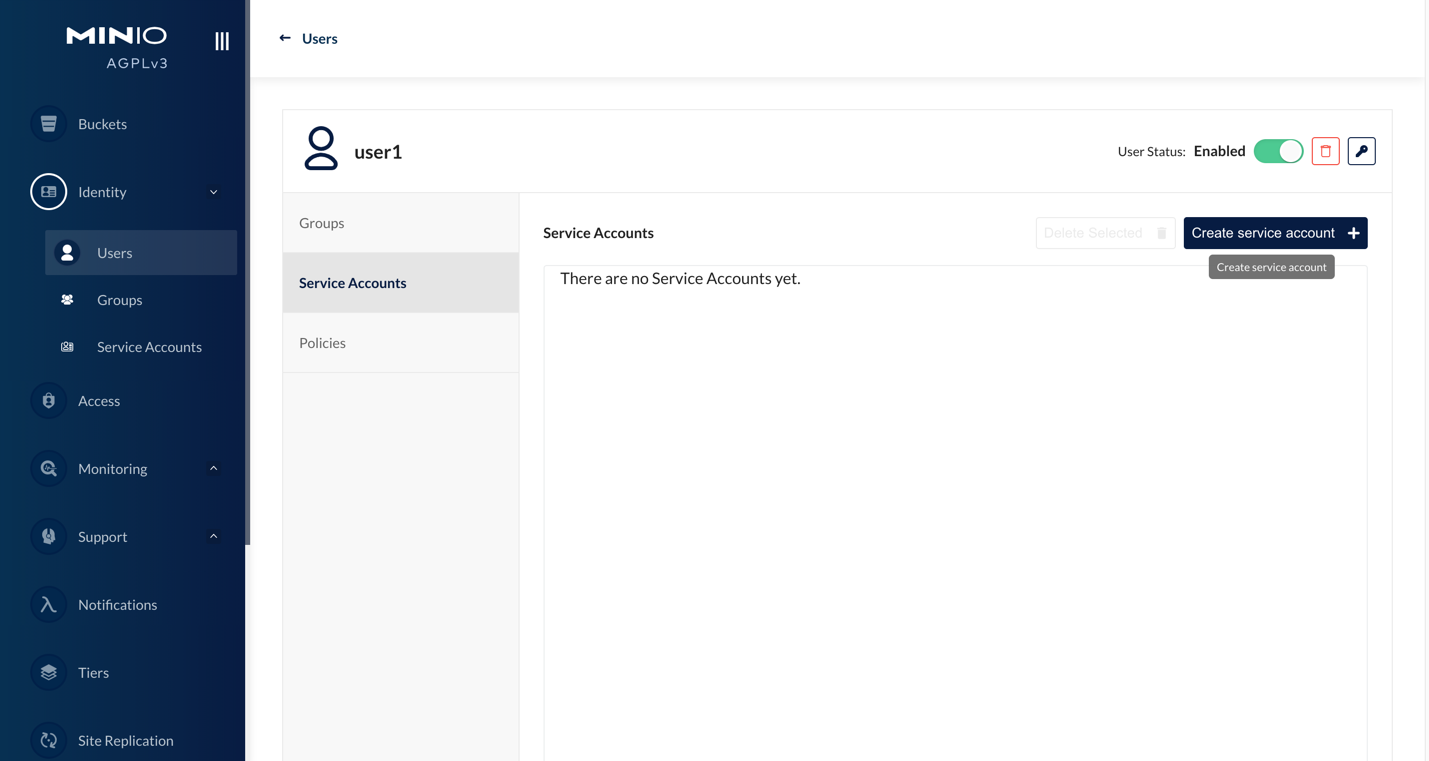Click the Tiers layers icon
This screenshot has width=1429, height=761.
pos(48,673)
